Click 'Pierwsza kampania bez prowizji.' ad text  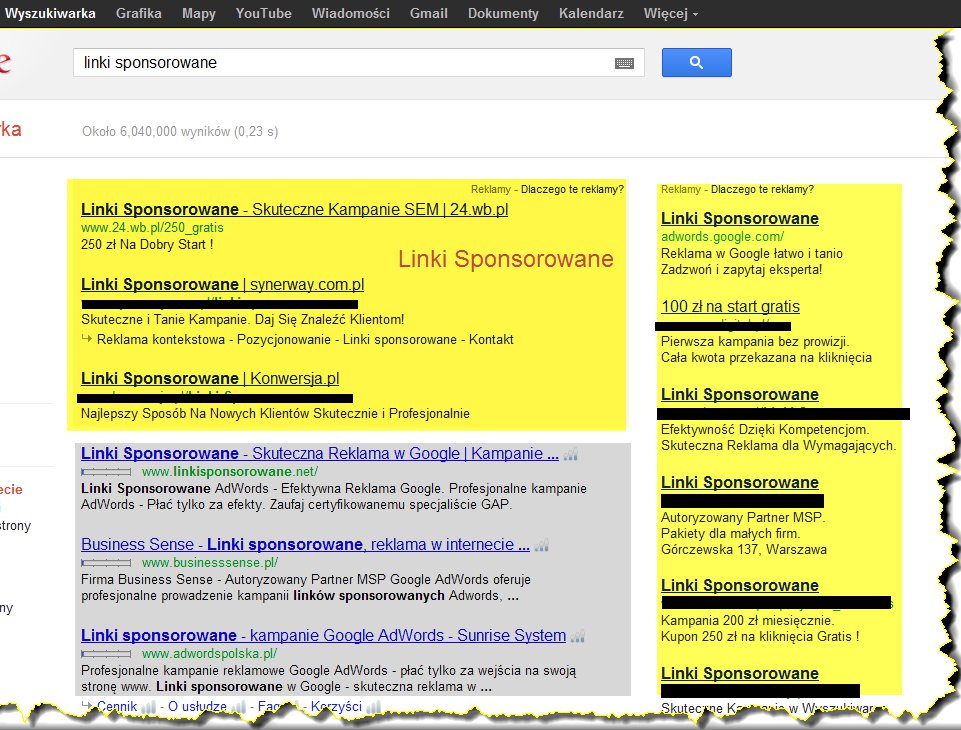[755, 342]
